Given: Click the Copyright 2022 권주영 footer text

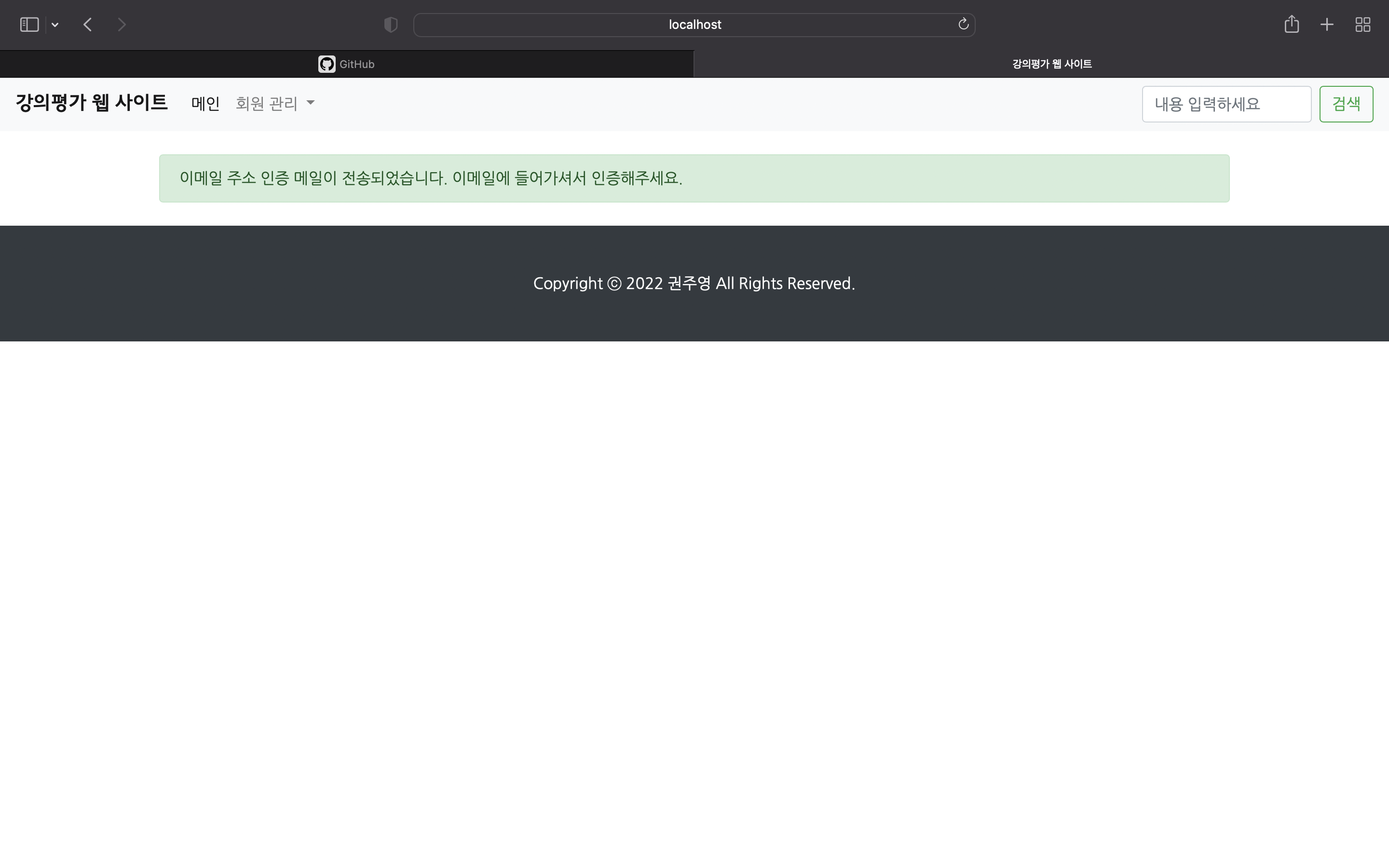Looking at the screenshot, I should pos(694,284).
